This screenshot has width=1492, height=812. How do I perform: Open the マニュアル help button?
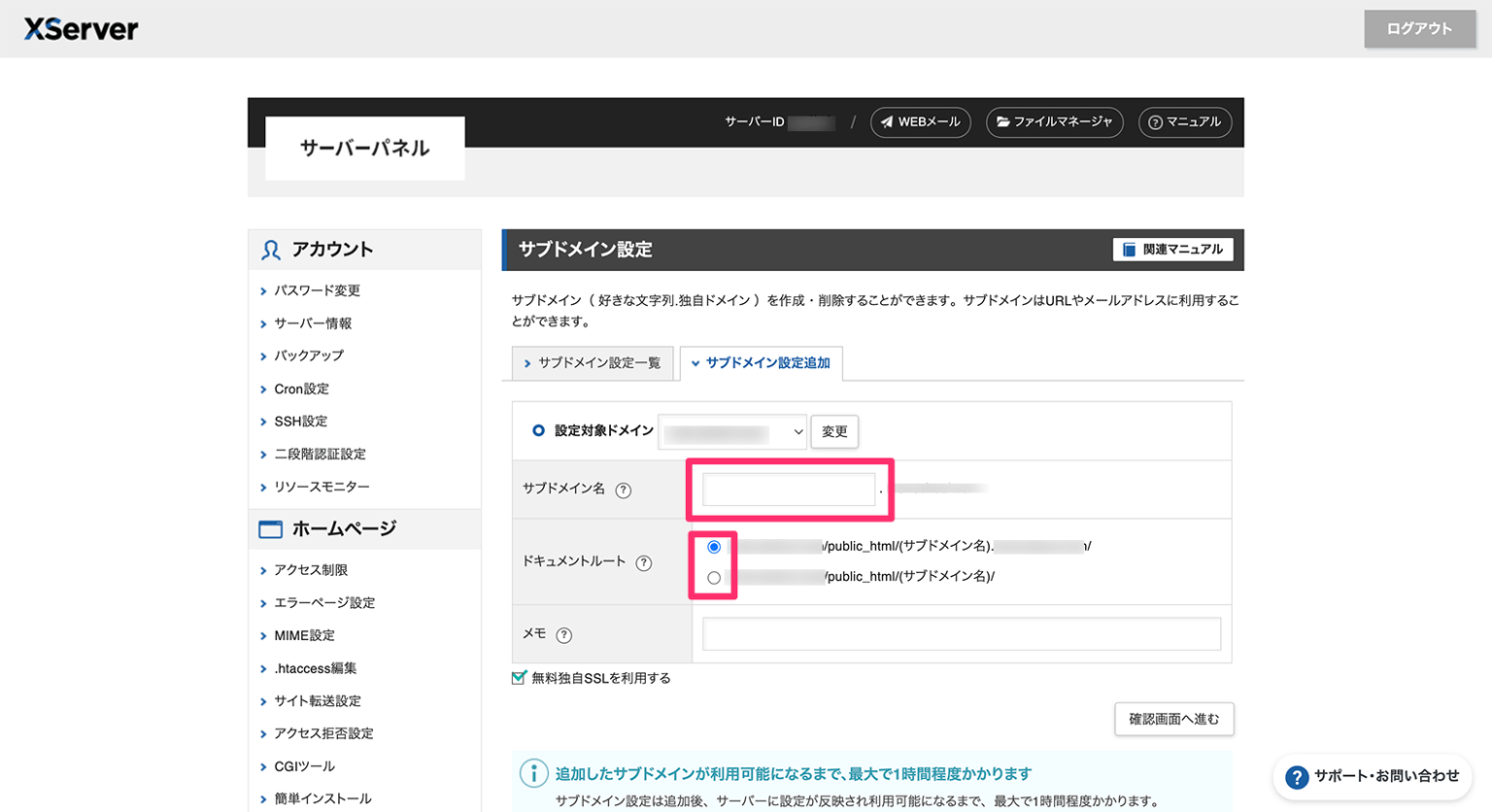(1184, 122)
